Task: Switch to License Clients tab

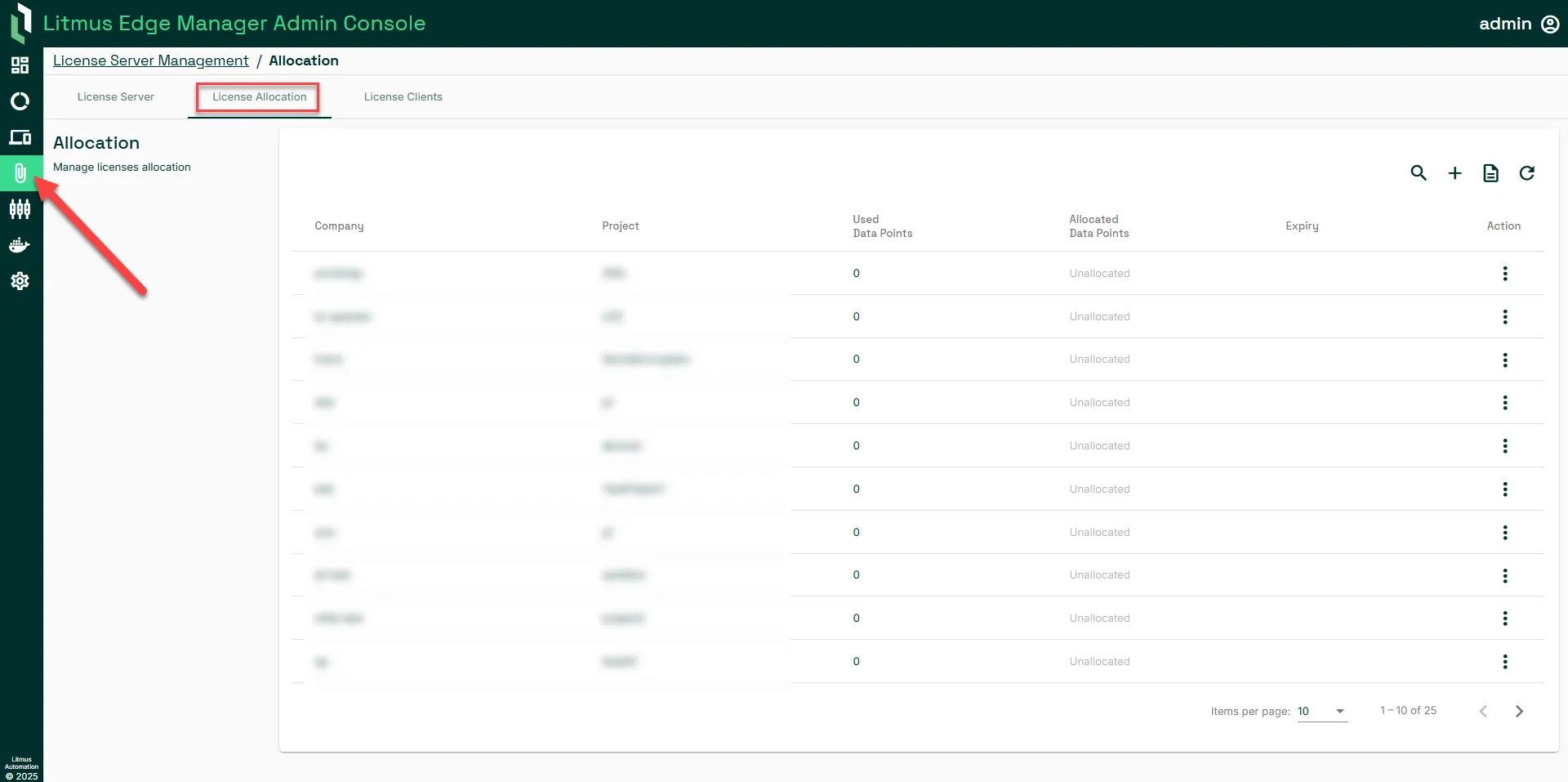Action: coord(403,96)
